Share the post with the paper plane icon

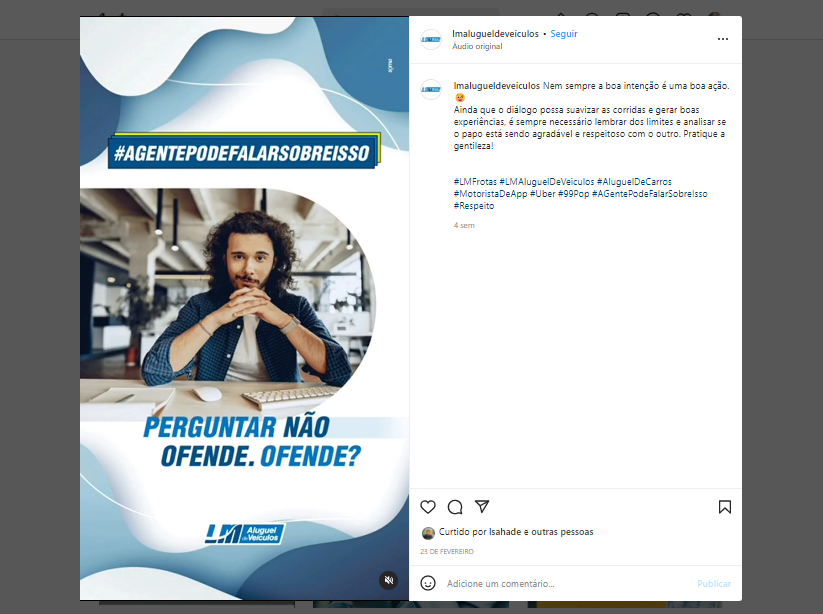(x=482, y=506)
